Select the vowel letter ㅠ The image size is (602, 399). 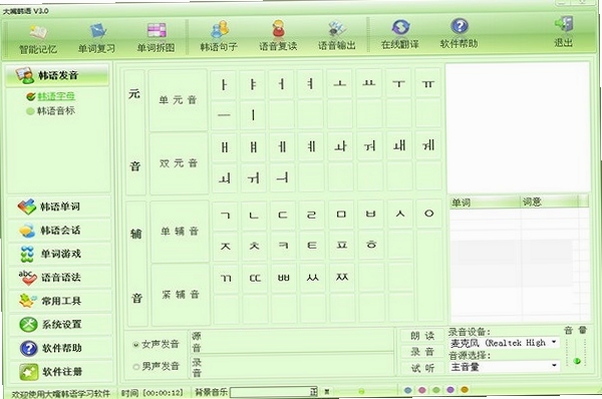[428, 82]
